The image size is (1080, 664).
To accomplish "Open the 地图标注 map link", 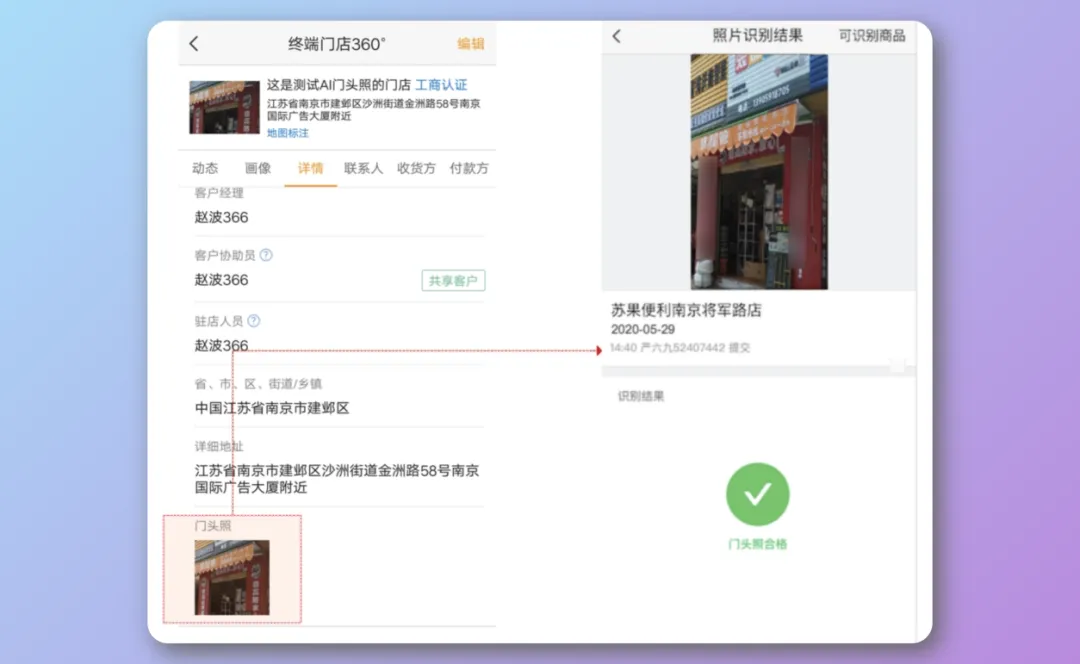I will [287, 133].
